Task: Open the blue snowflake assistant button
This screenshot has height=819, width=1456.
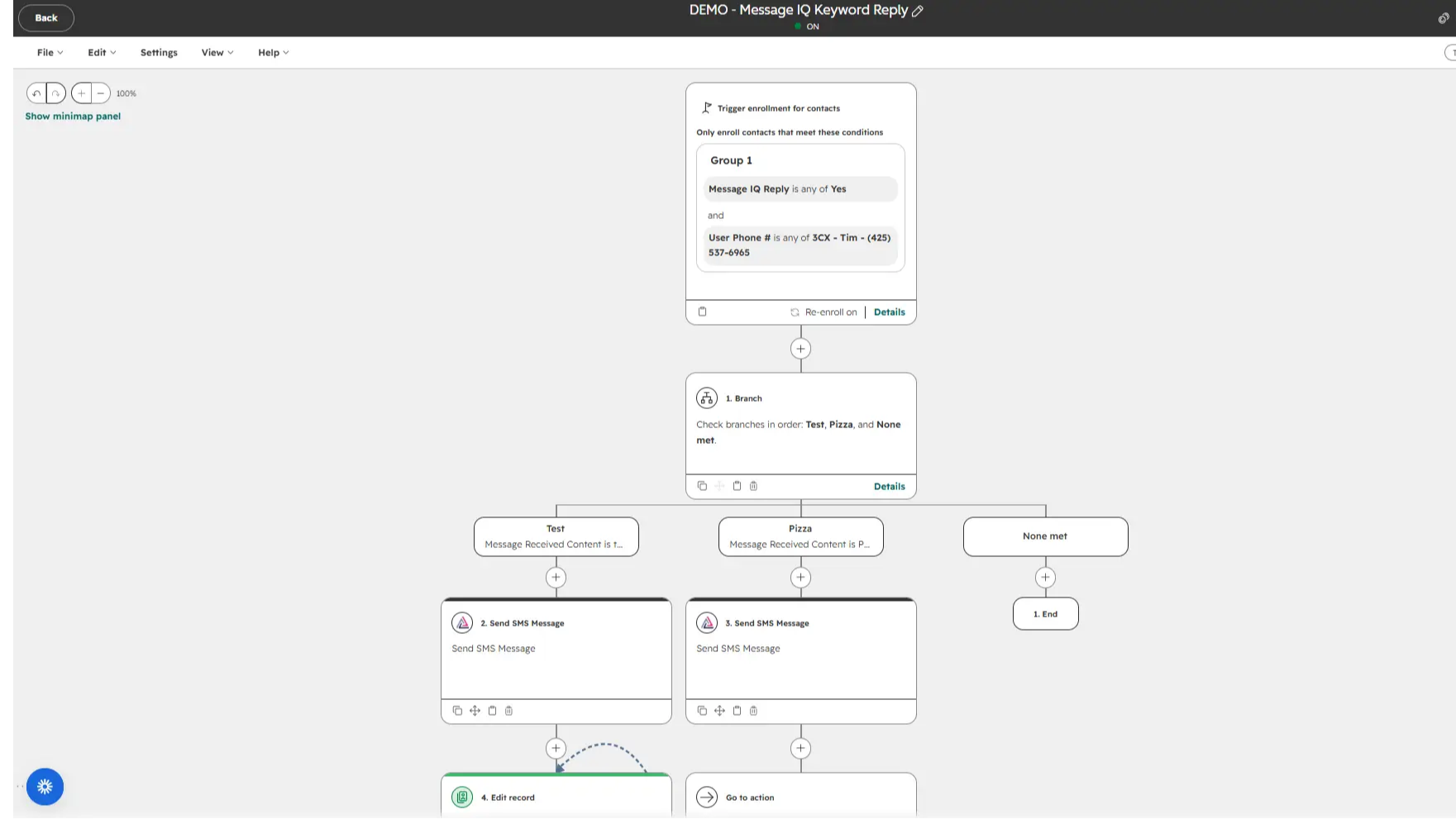Action: pos(45,787)
